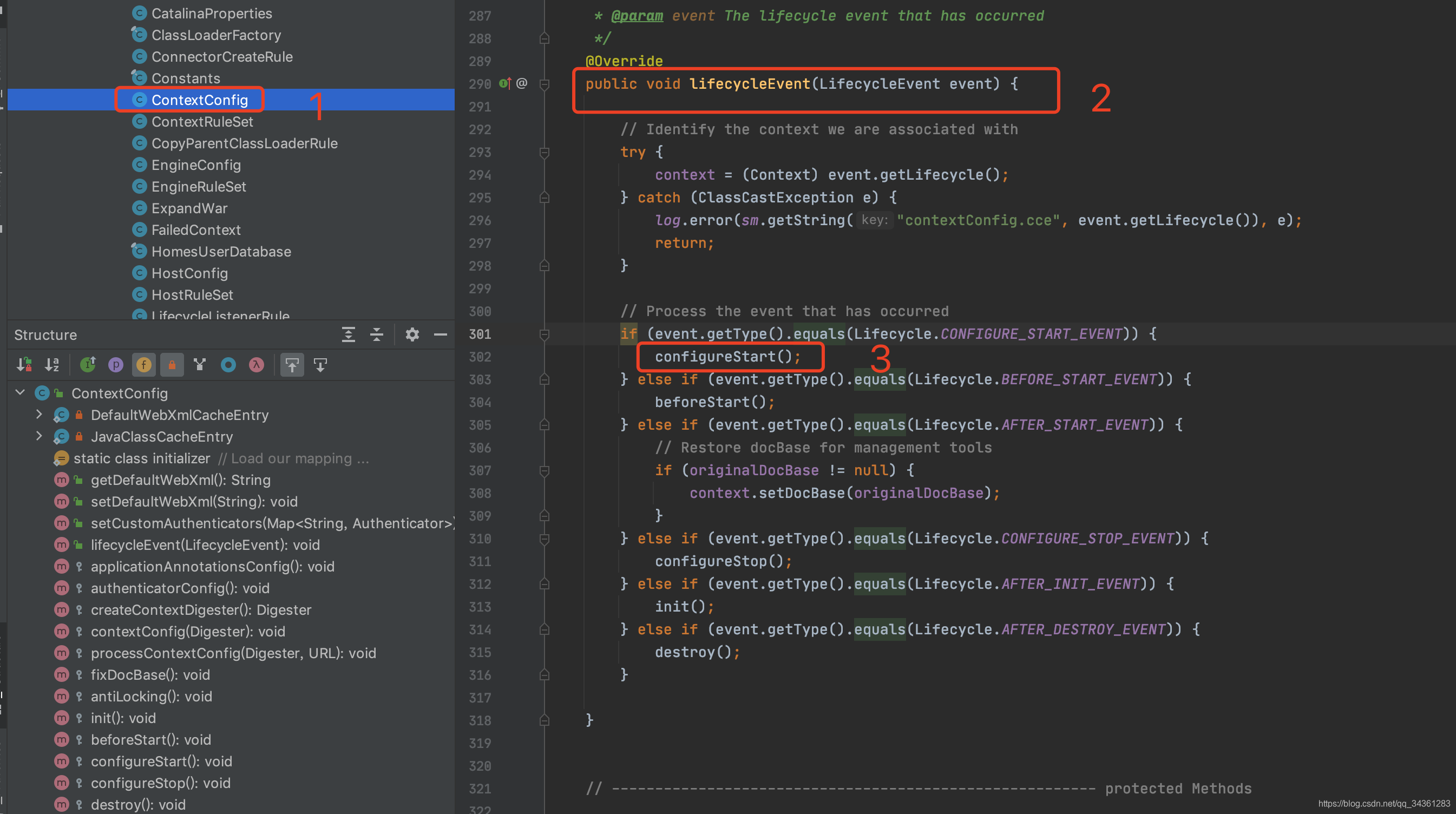Viewport: 1456px width, 814px height.
Task: Toggle Autoscroll to Source
Action: coord(292,365)
